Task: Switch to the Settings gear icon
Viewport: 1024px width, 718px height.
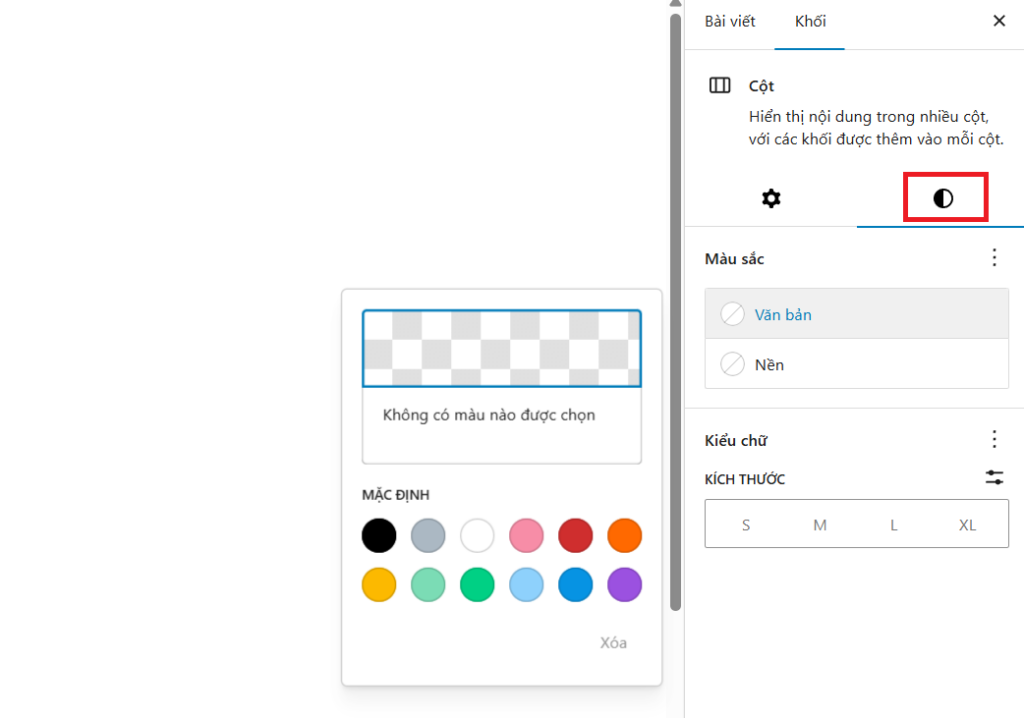Action: [x=771, y=198]
